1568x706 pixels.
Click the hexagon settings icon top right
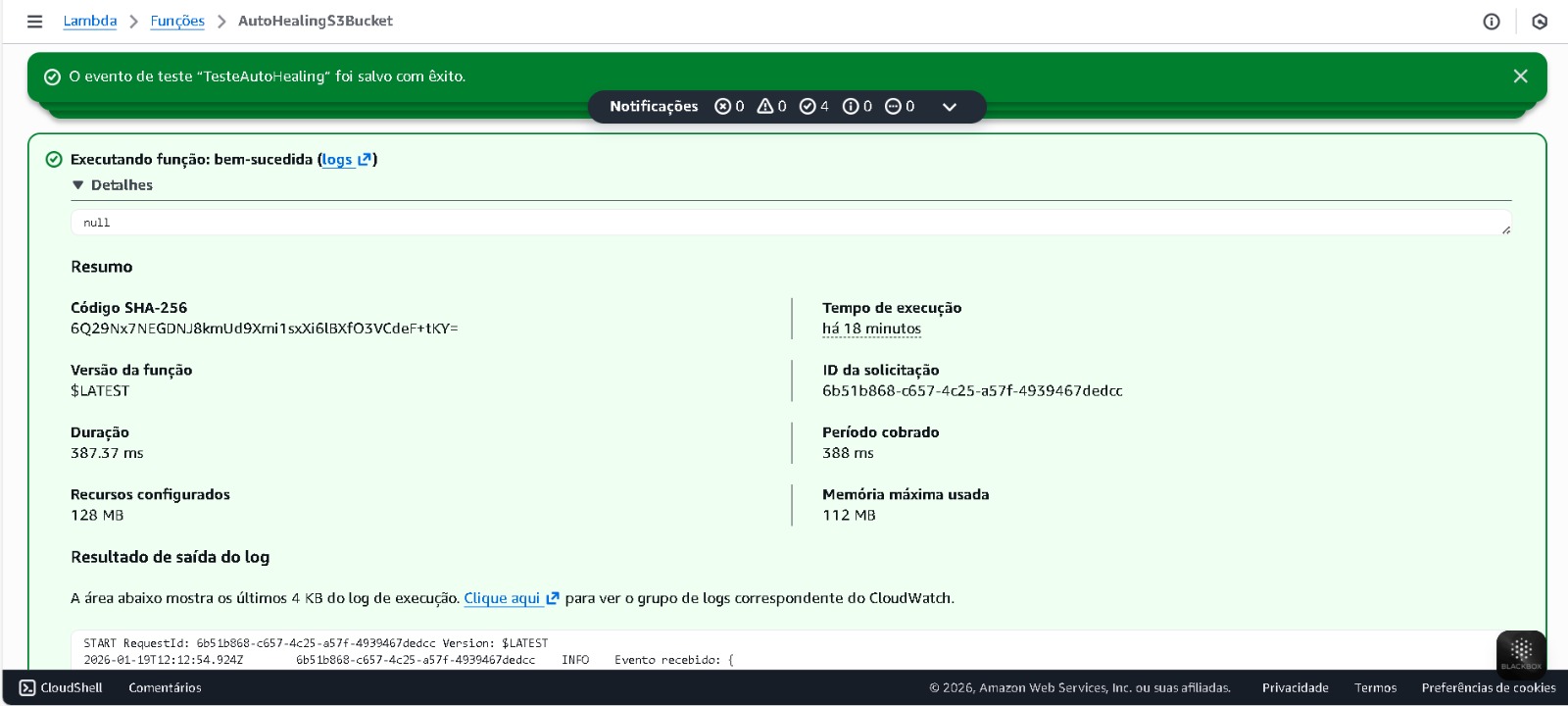tap(1540, 22)
